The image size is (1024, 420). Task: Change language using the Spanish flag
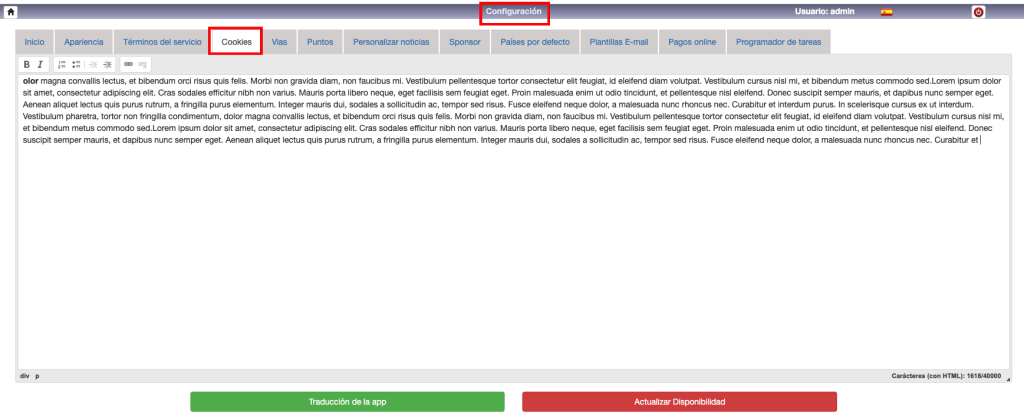pyautogui.click(x=886, y=12)
